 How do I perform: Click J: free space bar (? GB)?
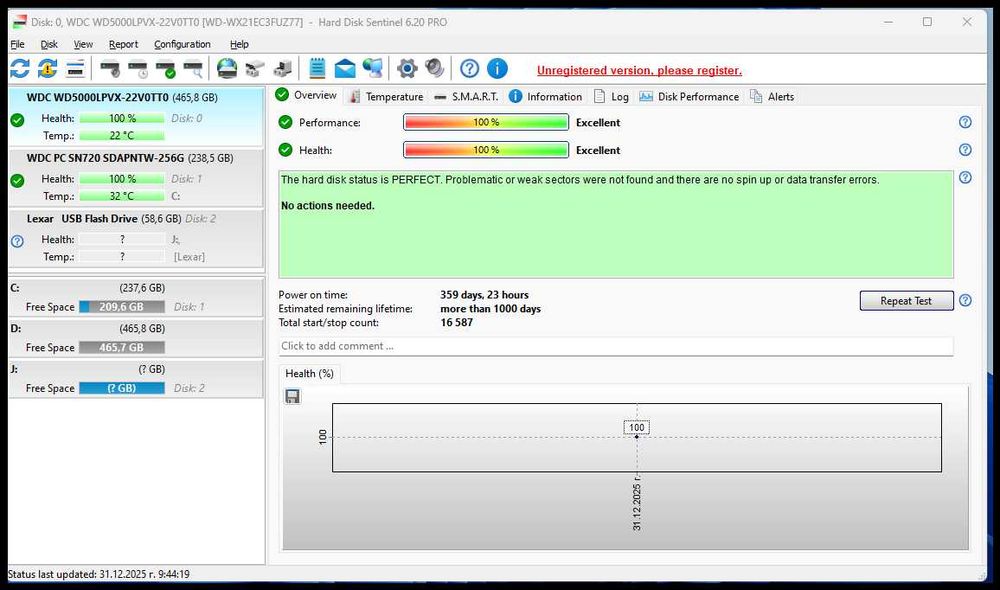[122, 388]
